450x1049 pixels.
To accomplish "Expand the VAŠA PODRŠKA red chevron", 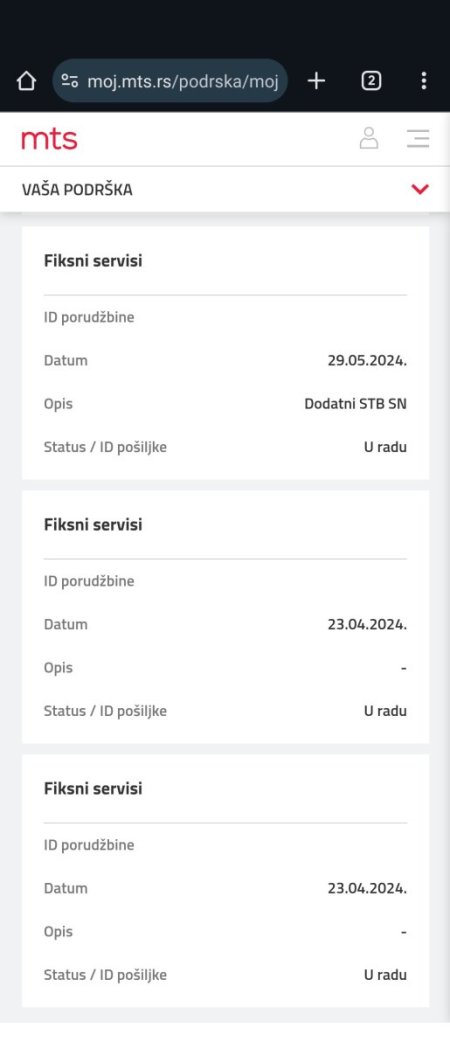I will (x=420, y=189).
